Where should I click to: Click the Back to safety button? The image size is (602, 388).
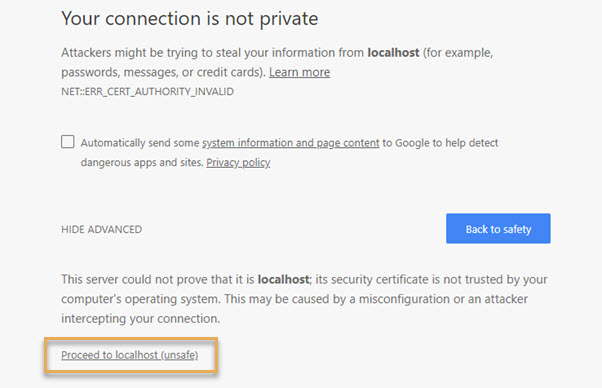click(x=498, y=229)
